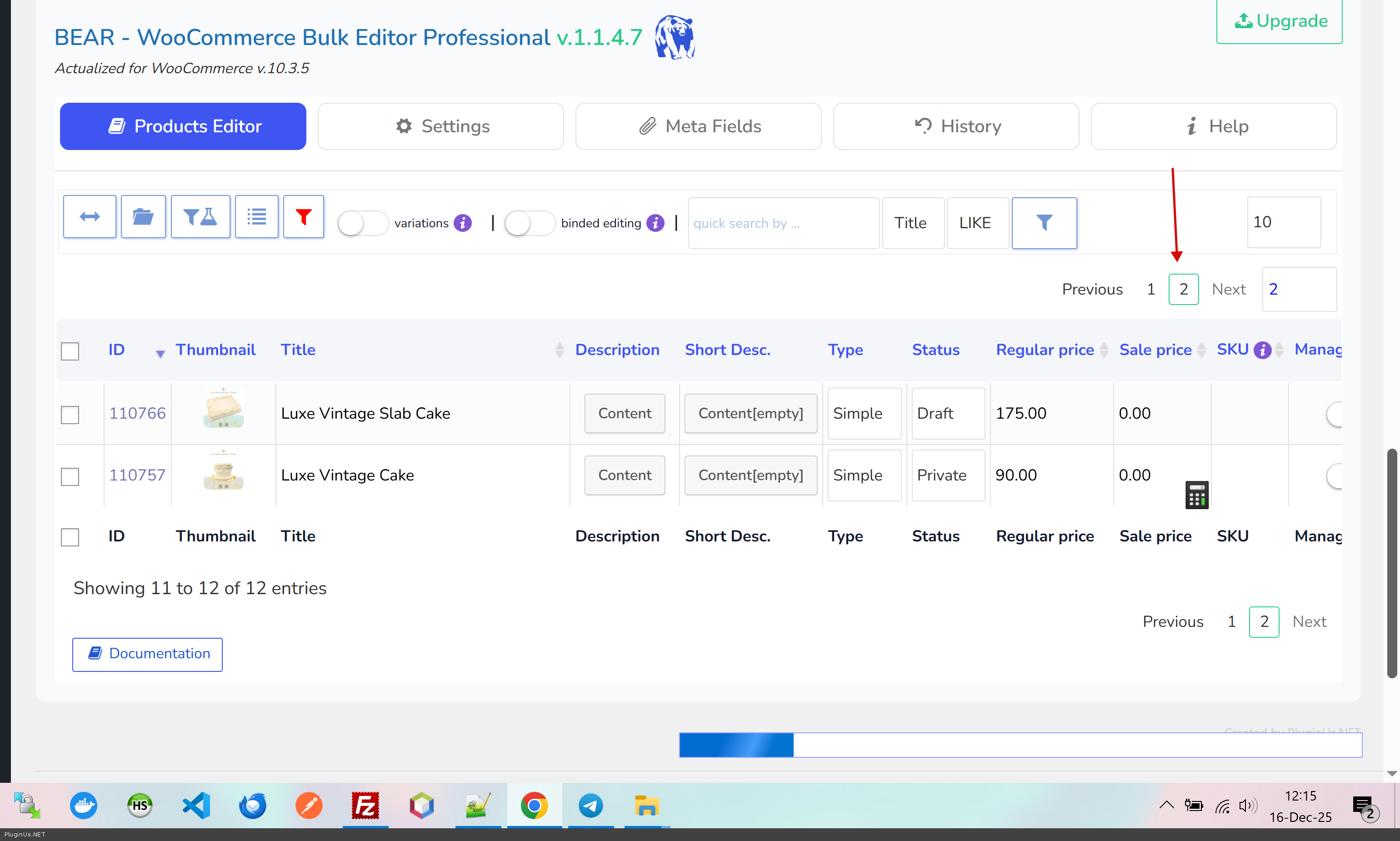The height and width of the screenshot is (841, 1400).
Task: Click the double-arrow full width toolbar icon
Action: pos(90,216)
